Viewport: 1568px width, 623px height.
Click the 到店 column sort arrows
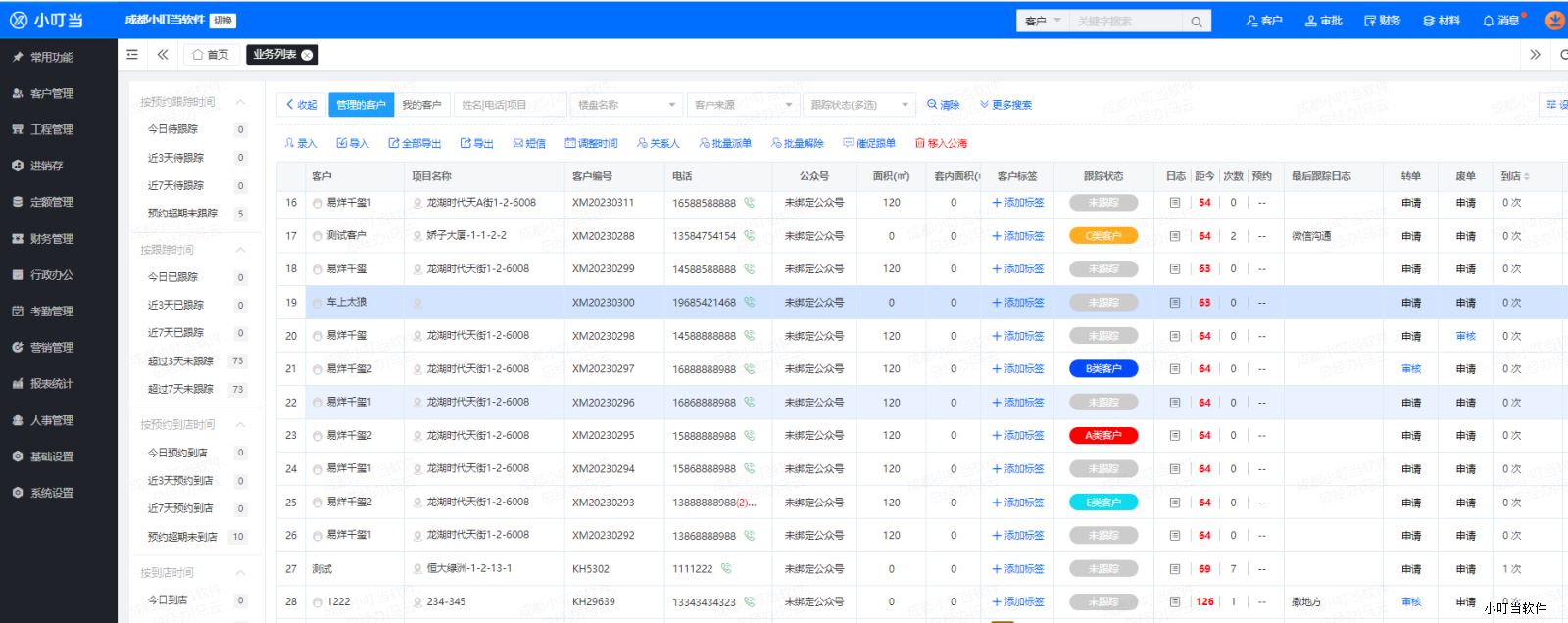[x=1526, y=176]
